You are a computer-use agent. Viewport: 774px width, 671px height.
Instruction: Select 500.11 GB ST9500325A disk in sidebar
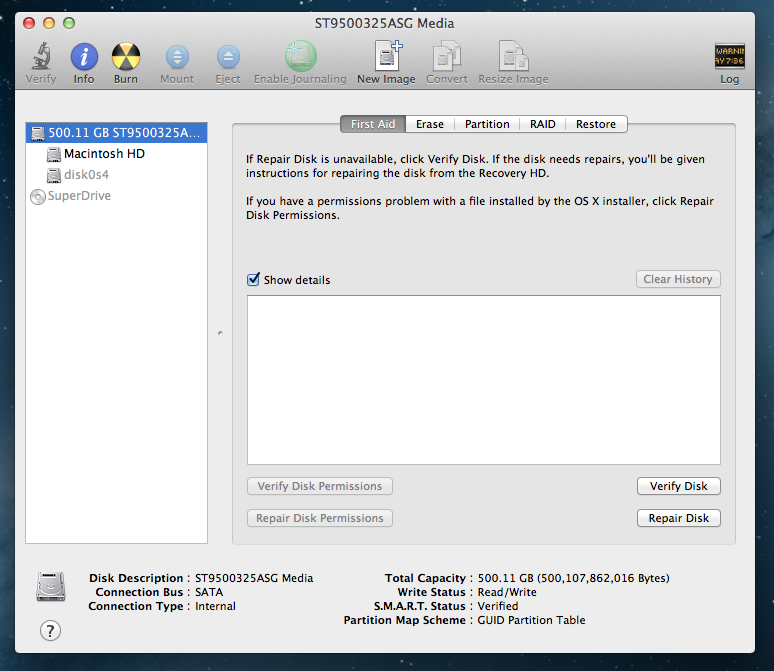point(116,133)
